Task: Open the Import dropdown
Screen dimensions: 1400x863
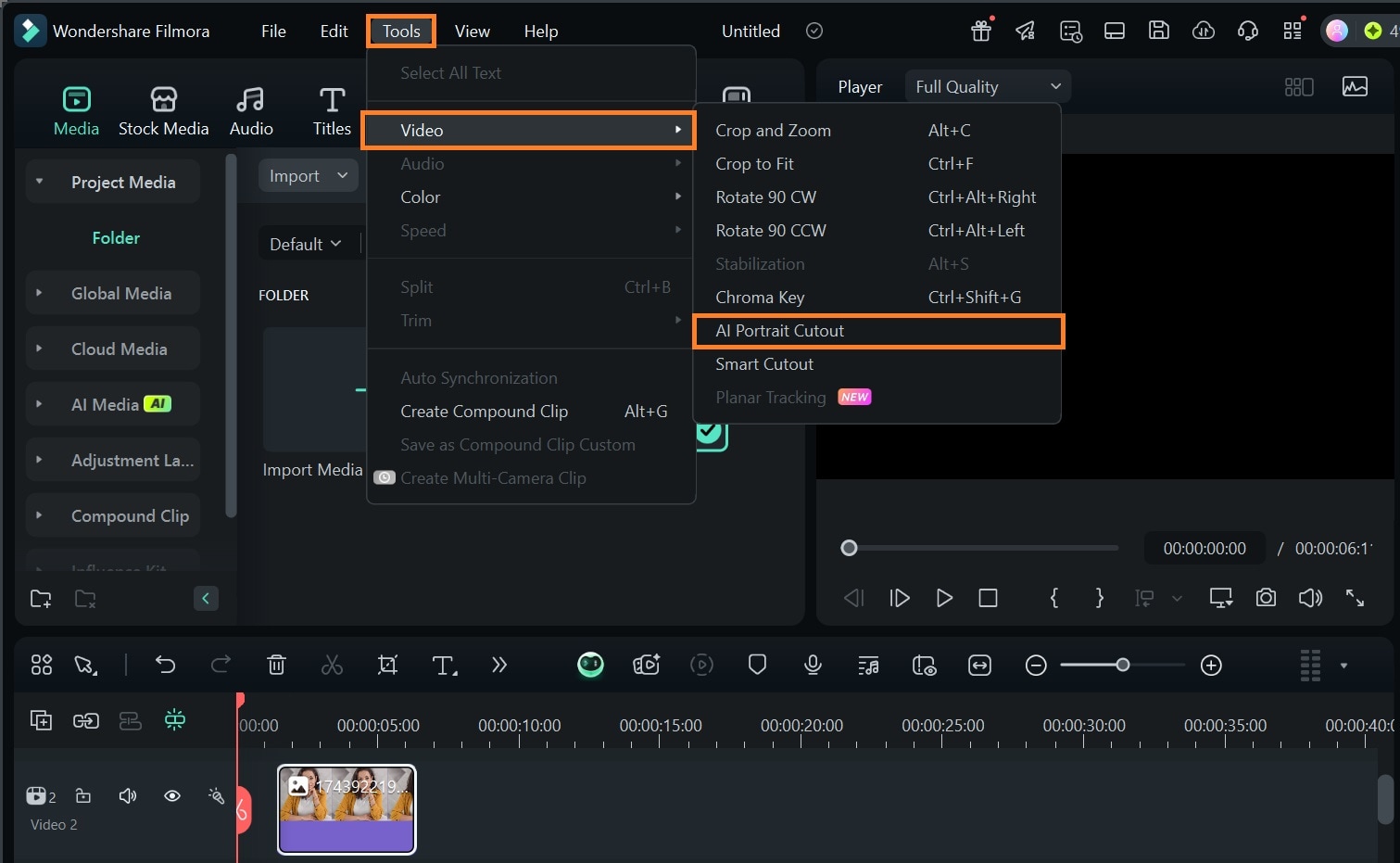Action: [x=309, y=175]
